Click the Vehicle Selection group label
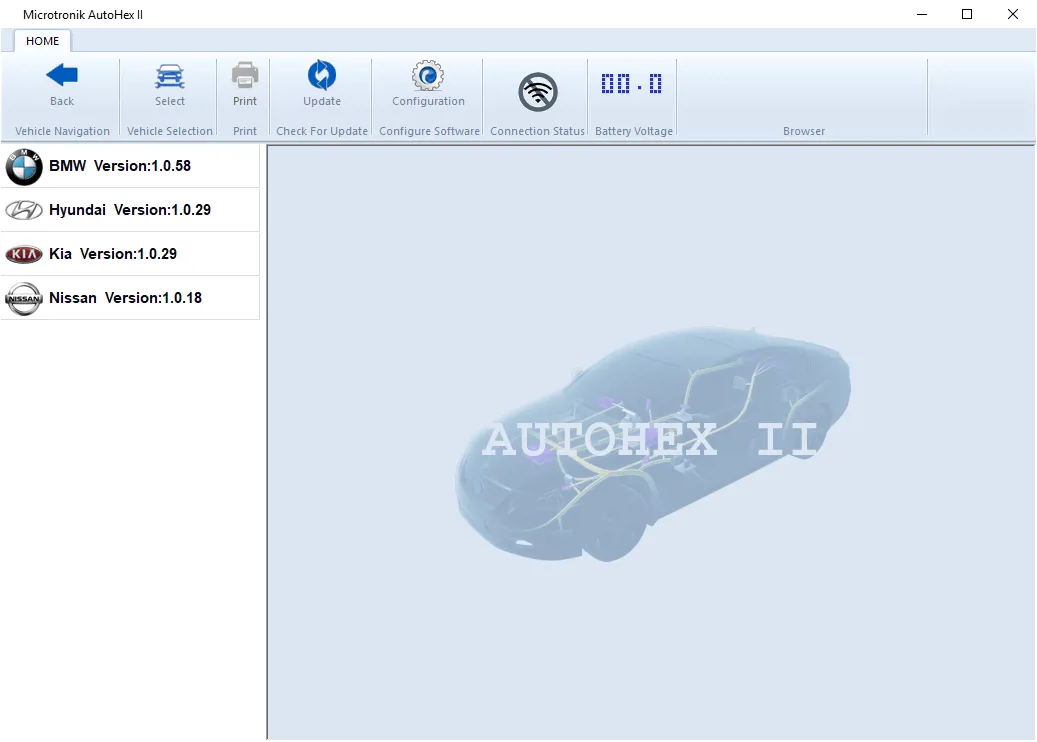This screenshot has width=1037, height=742. tap(170, 131)
